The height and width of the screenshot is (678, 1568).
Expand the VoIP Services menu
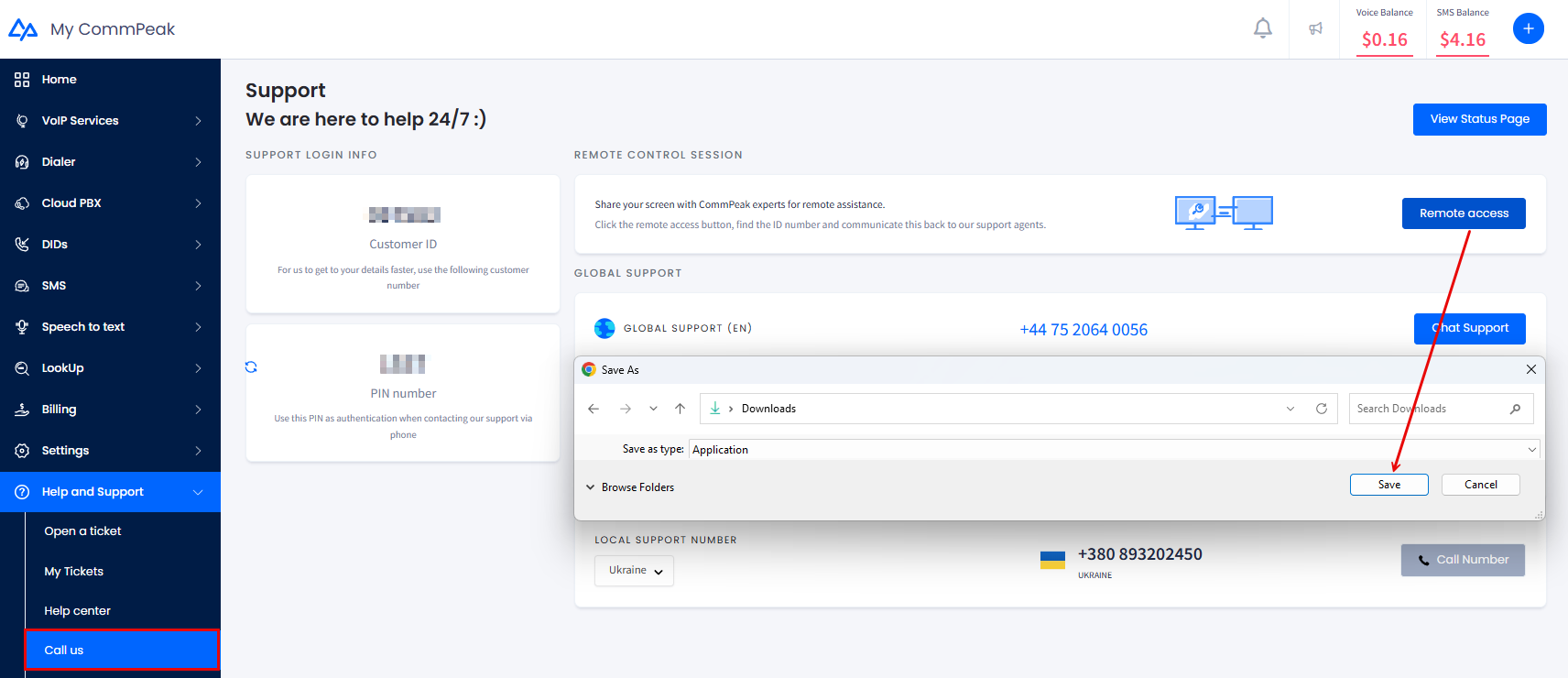click(198, 121)
